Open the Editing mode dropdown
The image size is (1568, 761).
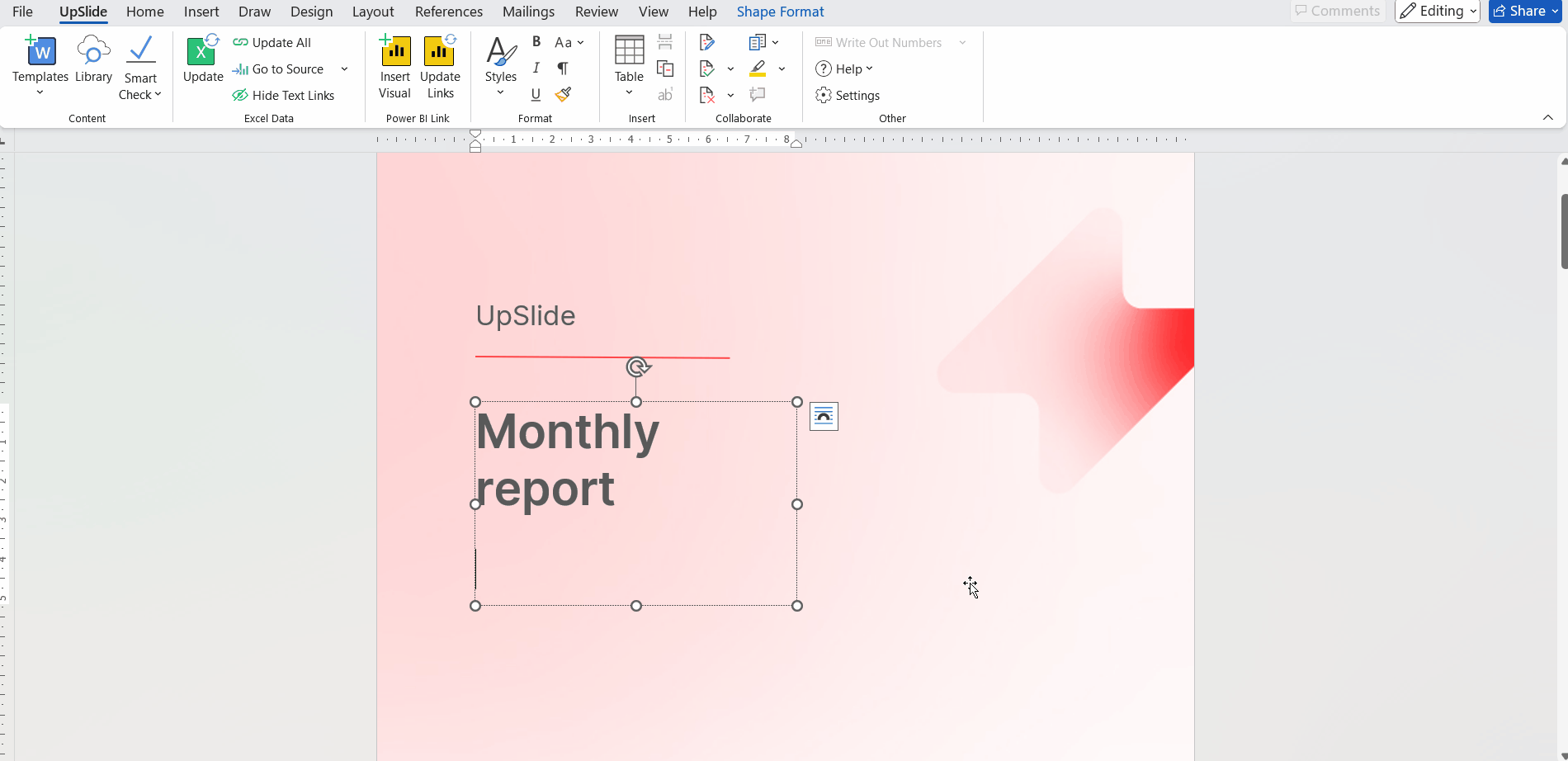click(1438, 11)
